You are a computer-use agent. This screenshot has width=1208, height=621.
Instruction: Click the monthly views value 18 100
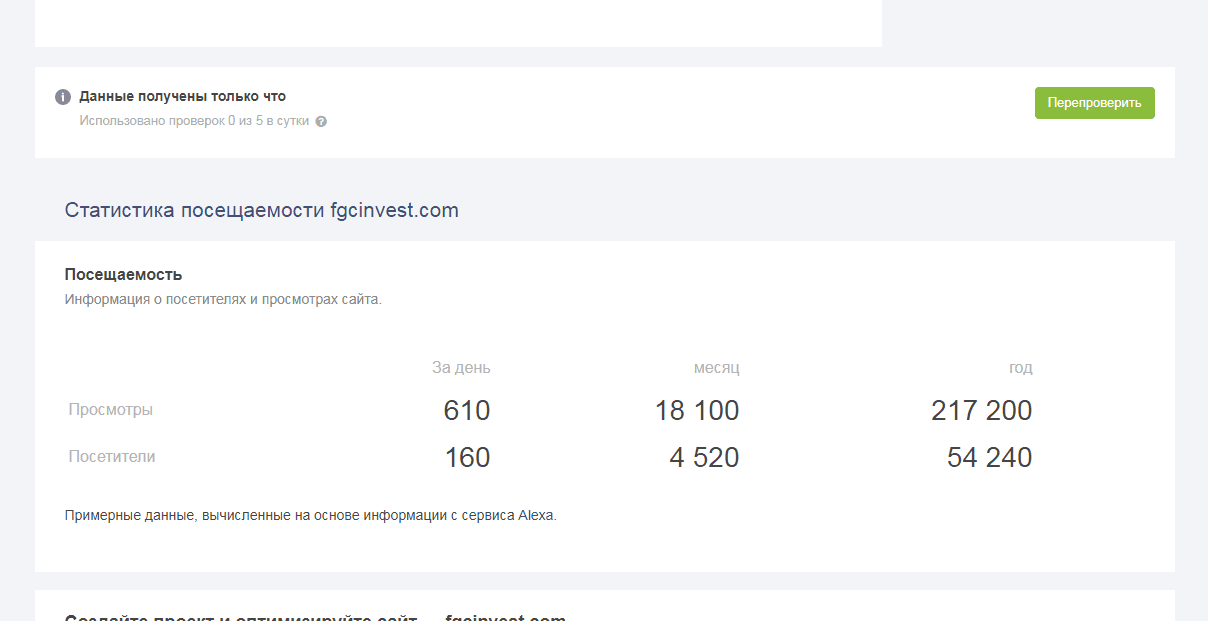(697, 411)
